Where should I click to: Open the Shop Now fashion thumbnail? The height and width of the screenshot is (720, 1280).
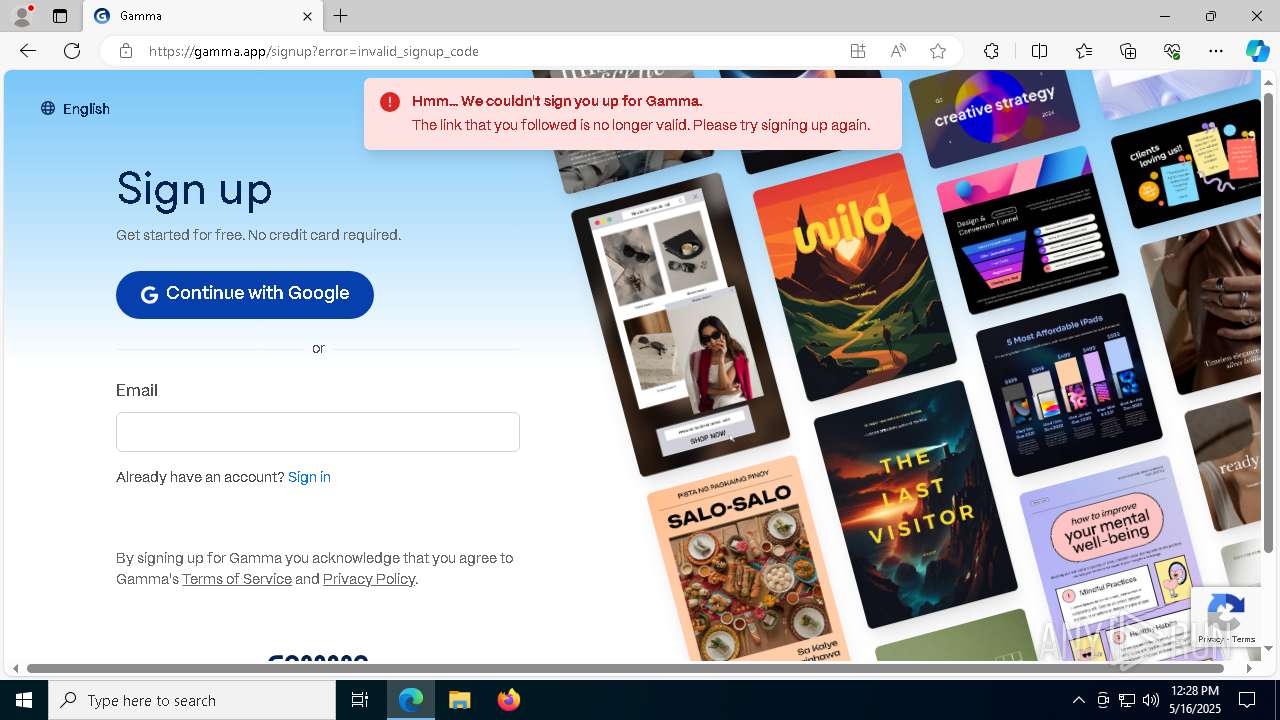coord(680,325)
